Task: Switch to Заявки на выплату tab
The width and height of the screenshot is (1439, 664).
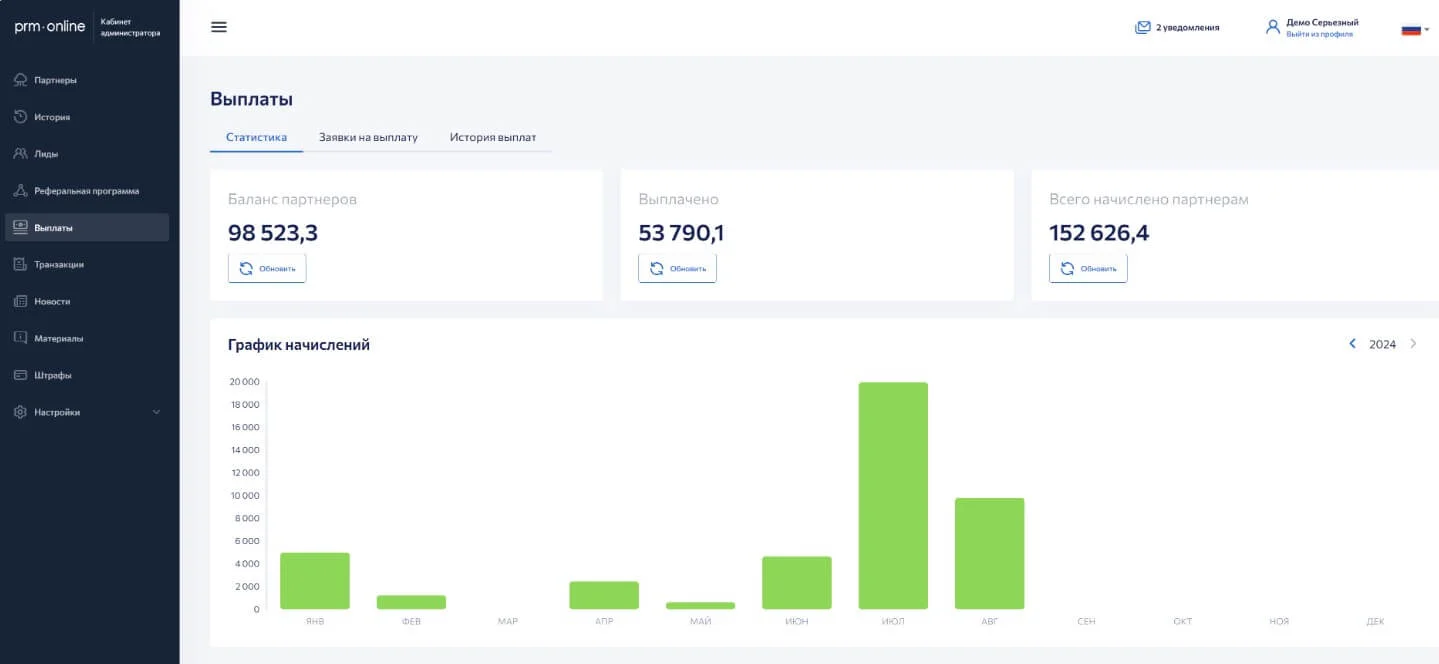Action: click(x=368, y=137)
